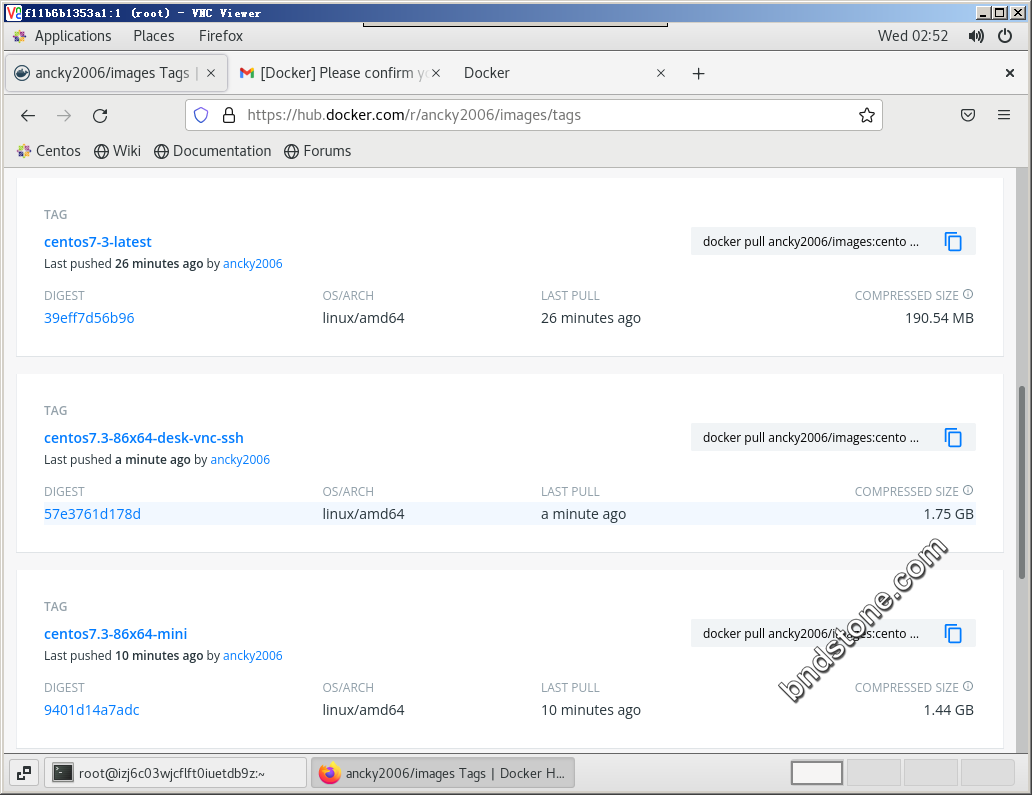
Task: Click the docker pull text for centos7.3-86x64-mini
Action: click(x=811, y=634)
